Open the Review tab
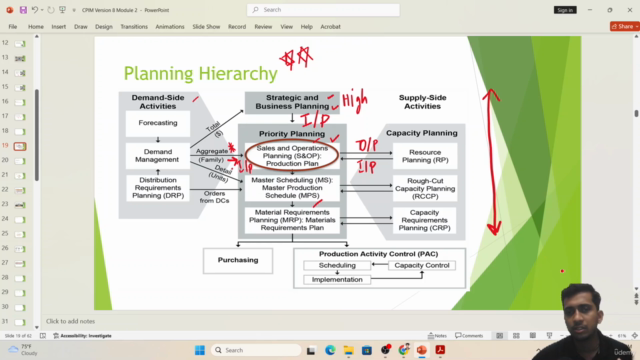This screenshot has width=640, height=360. (x=263, y=27)
